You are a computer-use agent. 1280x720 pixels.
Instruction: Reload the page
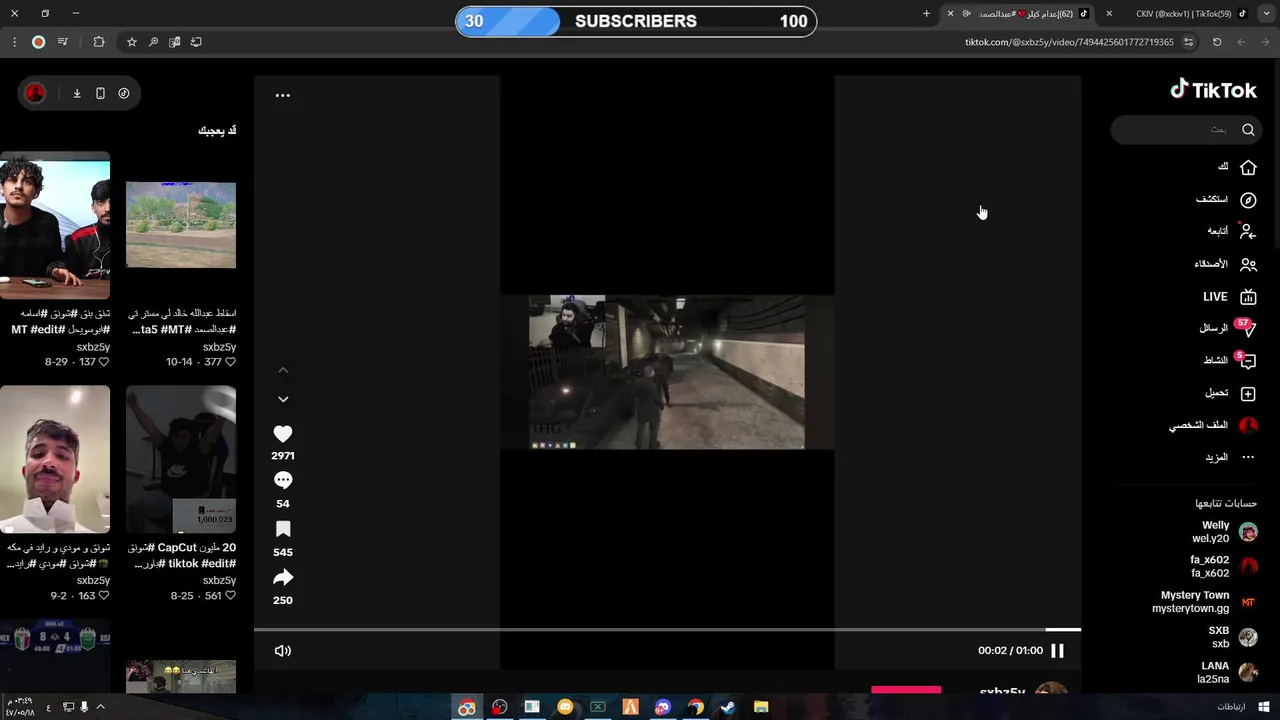(x=1217, y=42)
